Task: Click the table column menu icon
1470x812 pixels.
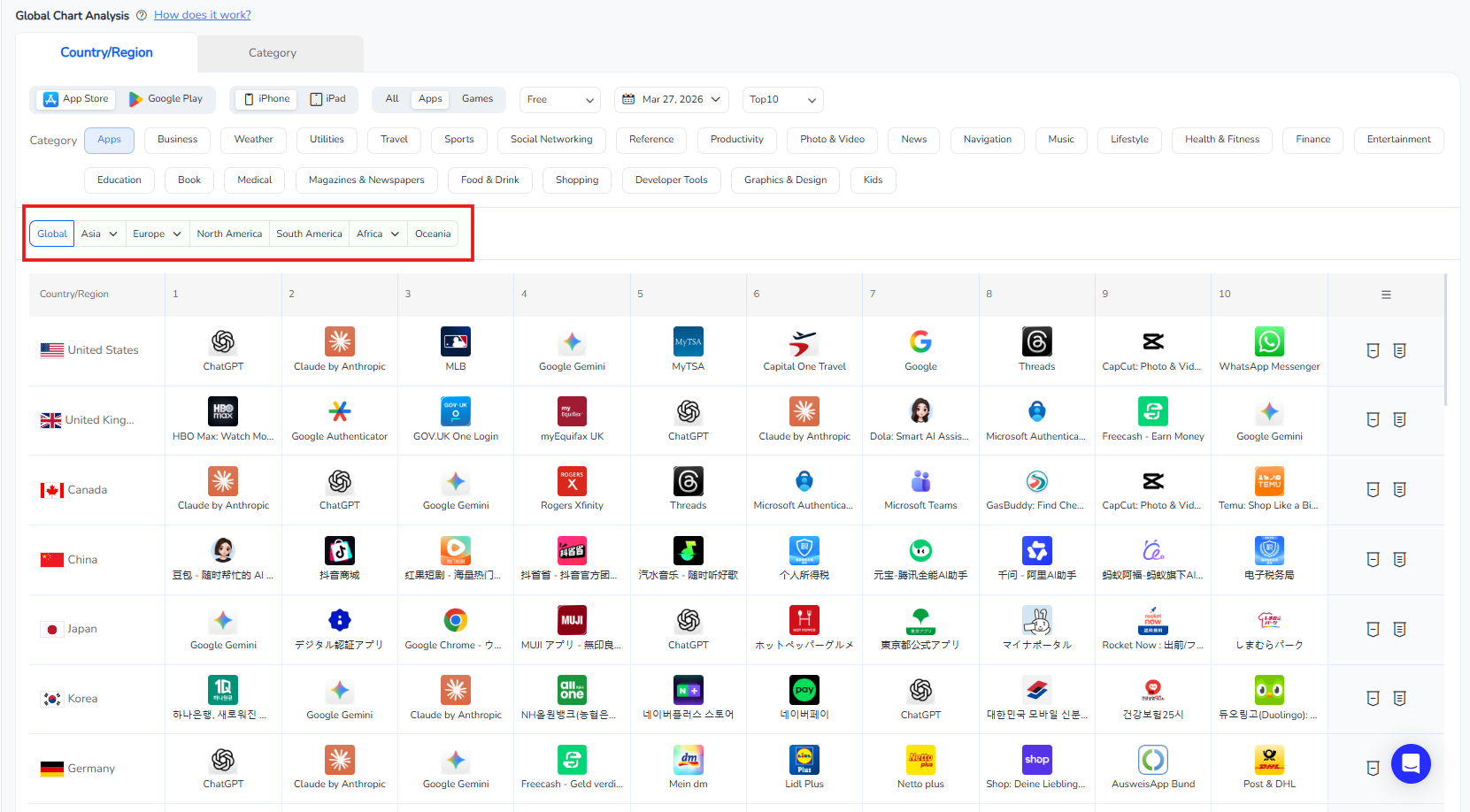Action: pyautogui.click(x=1386, y=295)
